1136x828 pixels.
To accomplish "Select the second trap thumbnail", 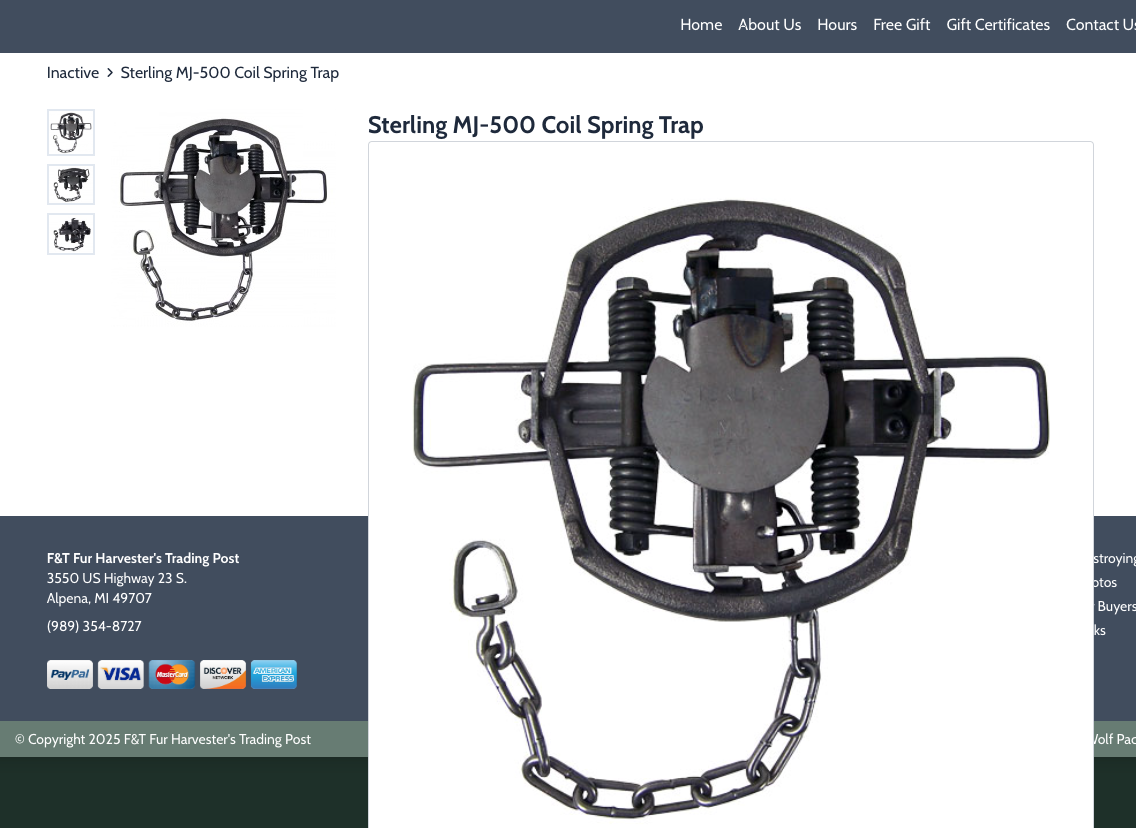I will pyautogui.click(x=71, y=184).
